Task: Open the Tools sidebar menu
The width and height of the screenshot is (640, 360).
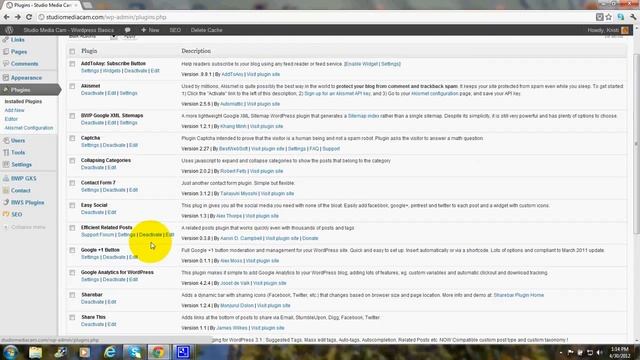Action: (18, 152)
